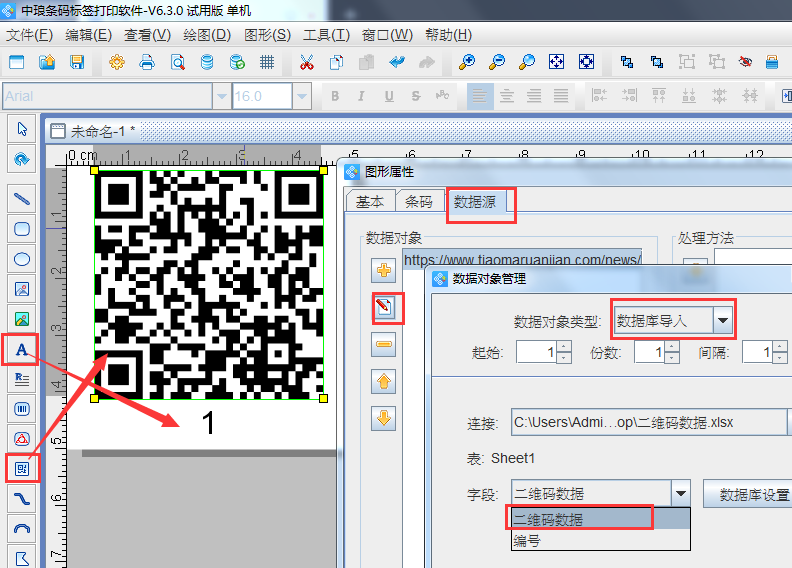Move data object up with arrow icon
The image size is (792, 568).
pyautogui.click(x=383, y=381)
